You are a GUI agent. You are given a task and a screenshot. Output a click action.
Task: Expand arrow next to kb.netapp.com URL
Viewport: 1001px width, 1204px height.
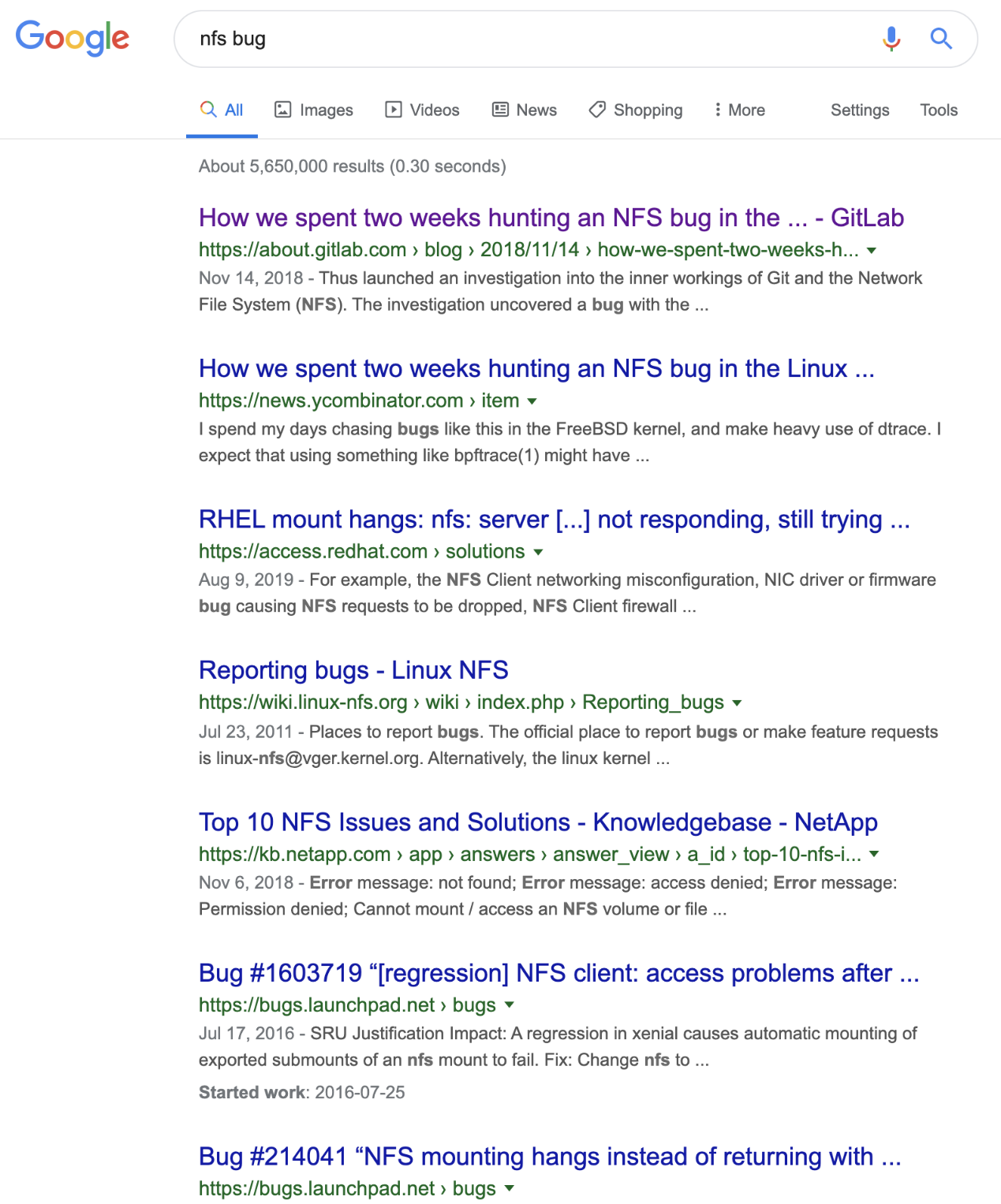point(874,854)
